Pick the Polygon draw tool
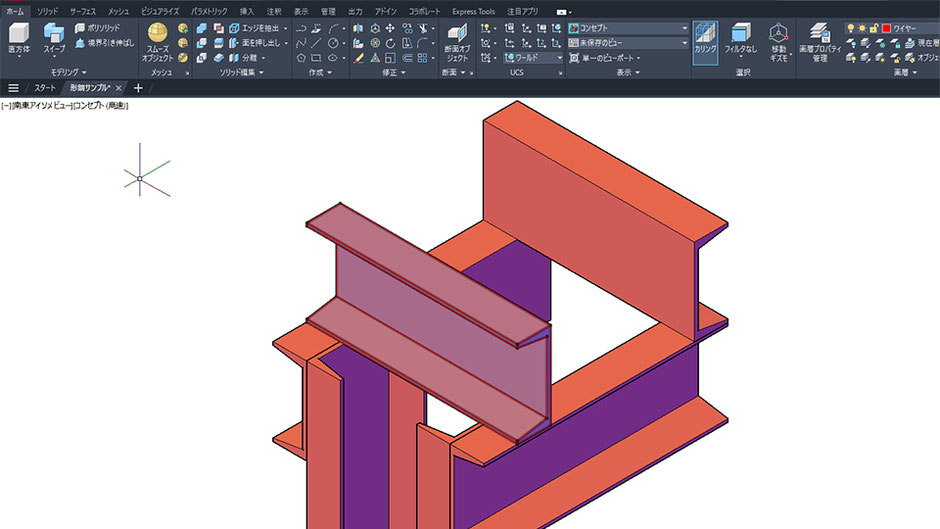 [x=301, y=58]
